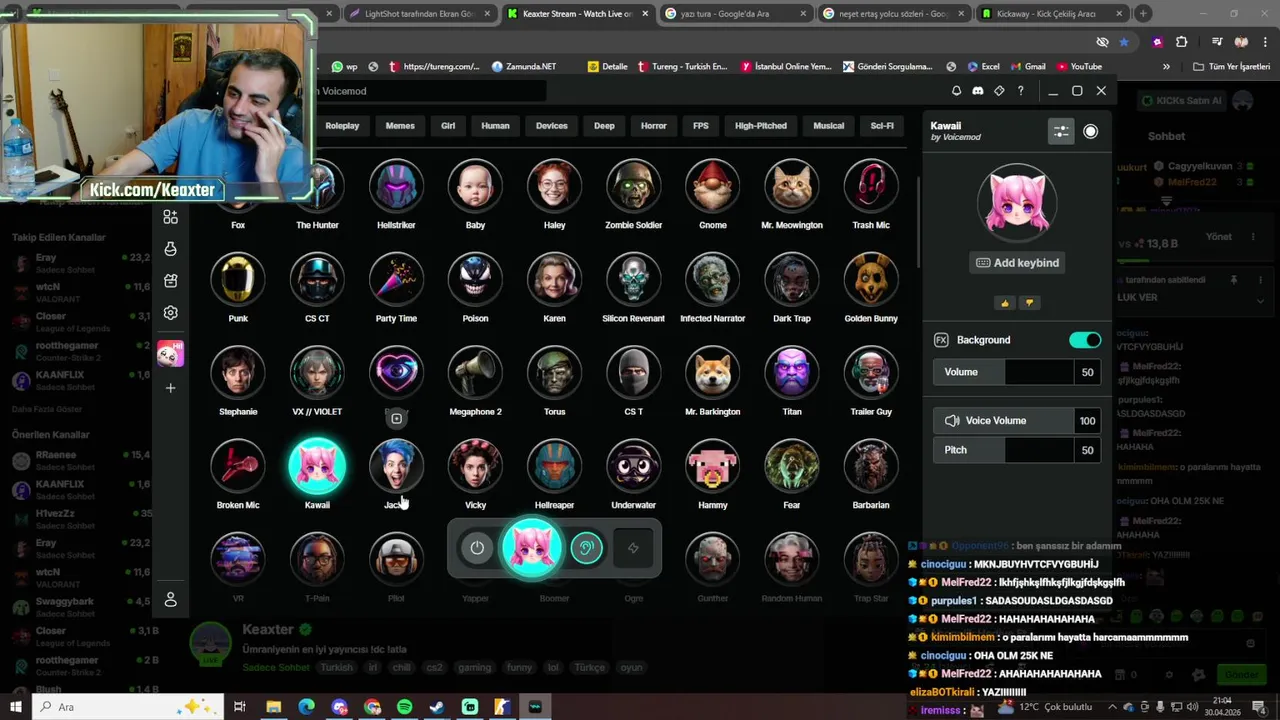Image resolution: width=1280 pixels, height=720 pixels.
Task: Open the Kawaii large avatar preview
Action: 1017,204
